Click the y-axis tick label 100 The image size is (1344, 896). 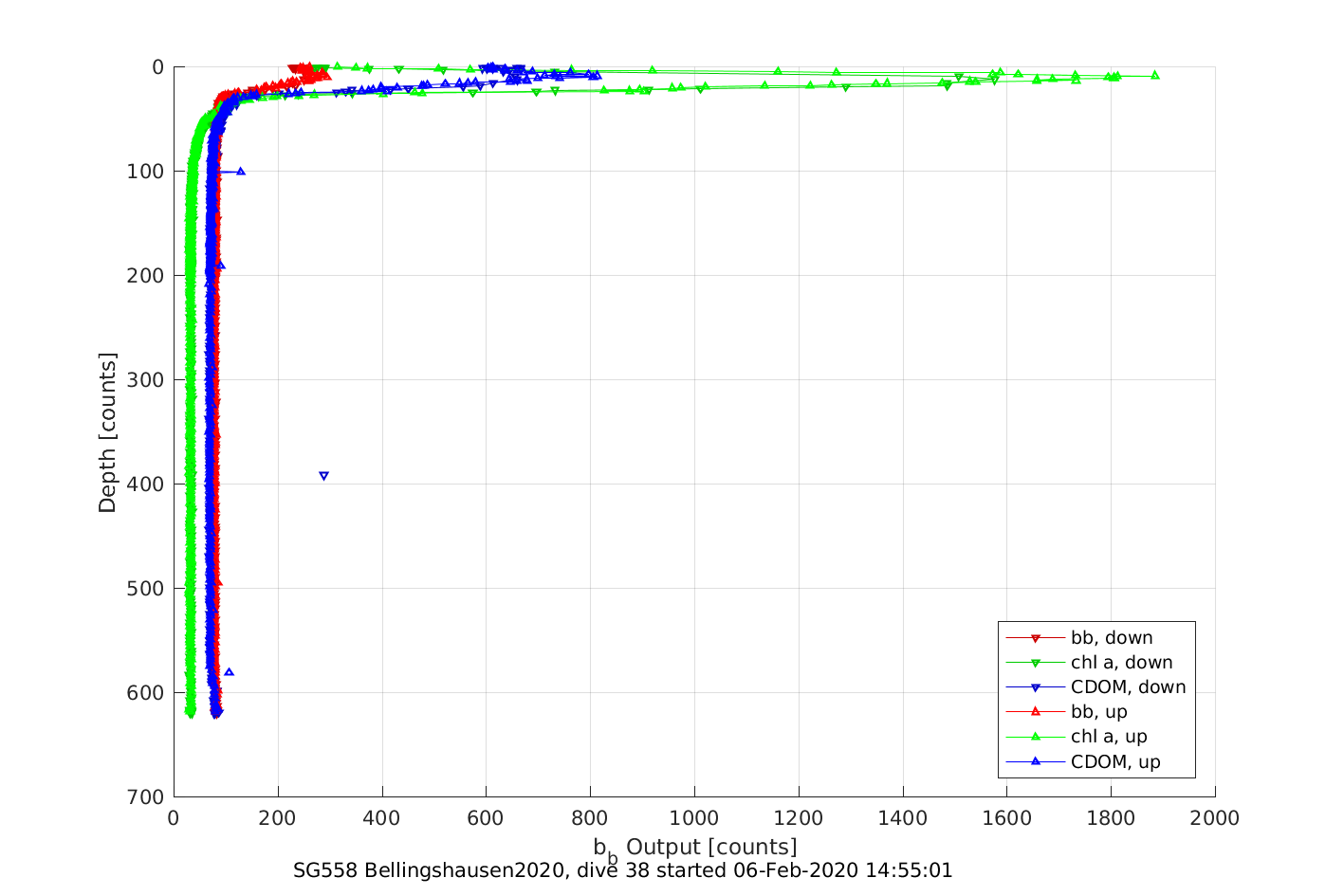click(x=146, y=172)
